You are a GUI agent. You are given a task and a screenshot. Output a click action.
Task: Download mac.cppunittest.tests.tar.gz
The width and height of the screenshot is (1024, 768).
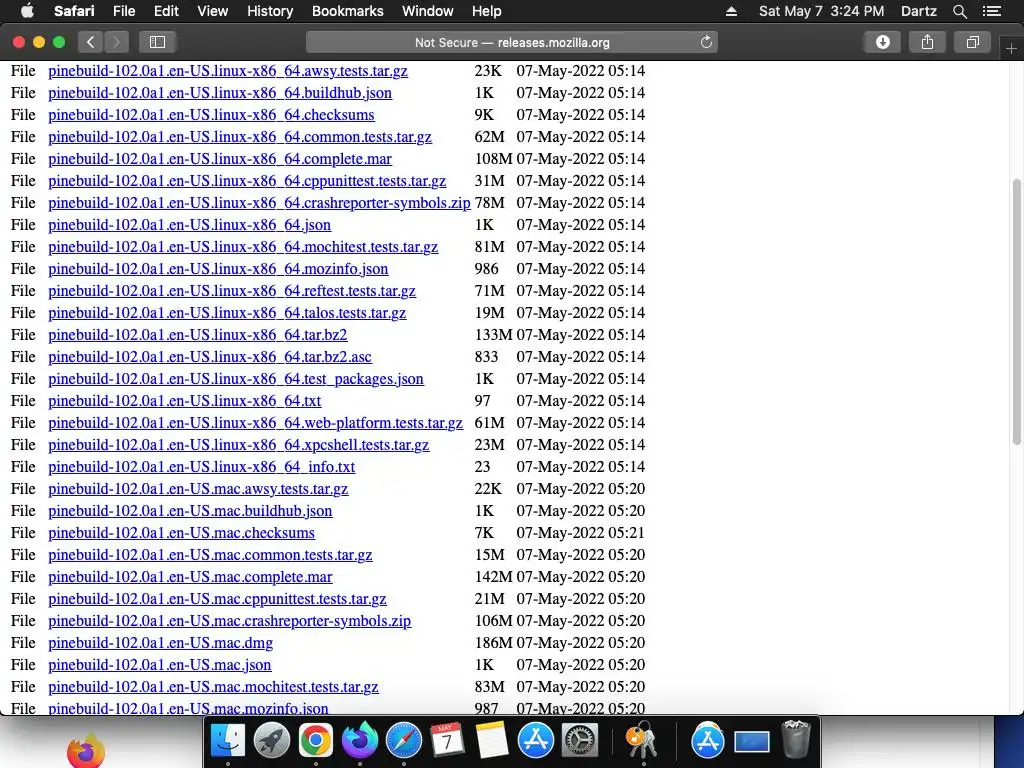tap(217, 599)
